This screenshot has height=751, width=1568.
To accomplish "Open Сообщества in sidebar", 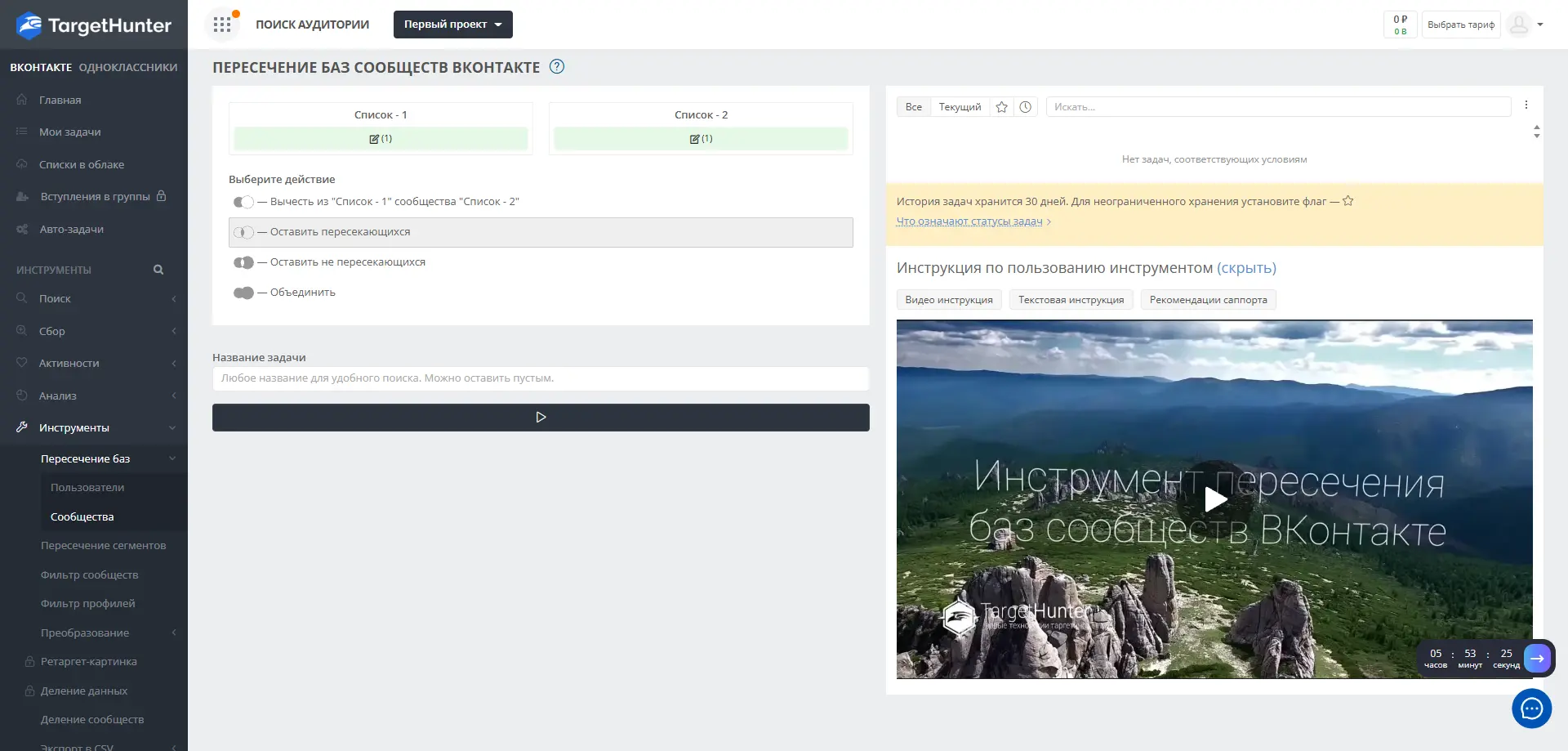I will click(82, 517).
